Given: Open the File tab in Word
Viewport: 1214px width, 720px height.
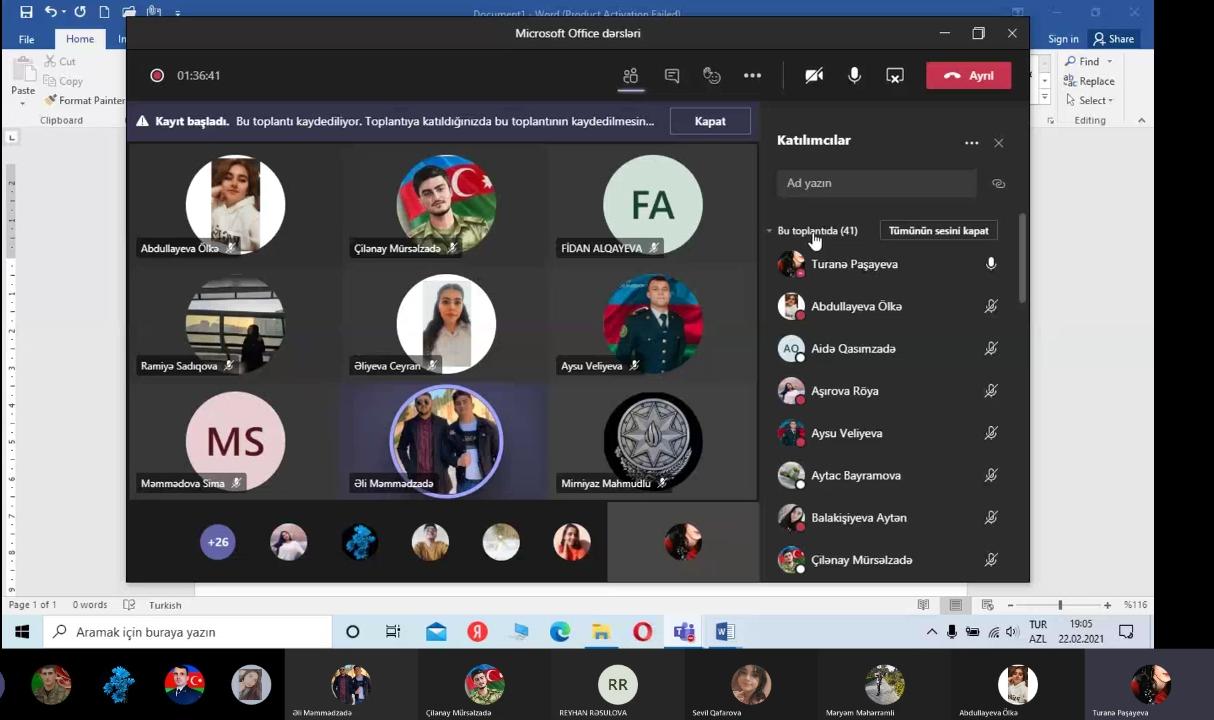Looking at the screenshot, I should (x=26, y=39).
